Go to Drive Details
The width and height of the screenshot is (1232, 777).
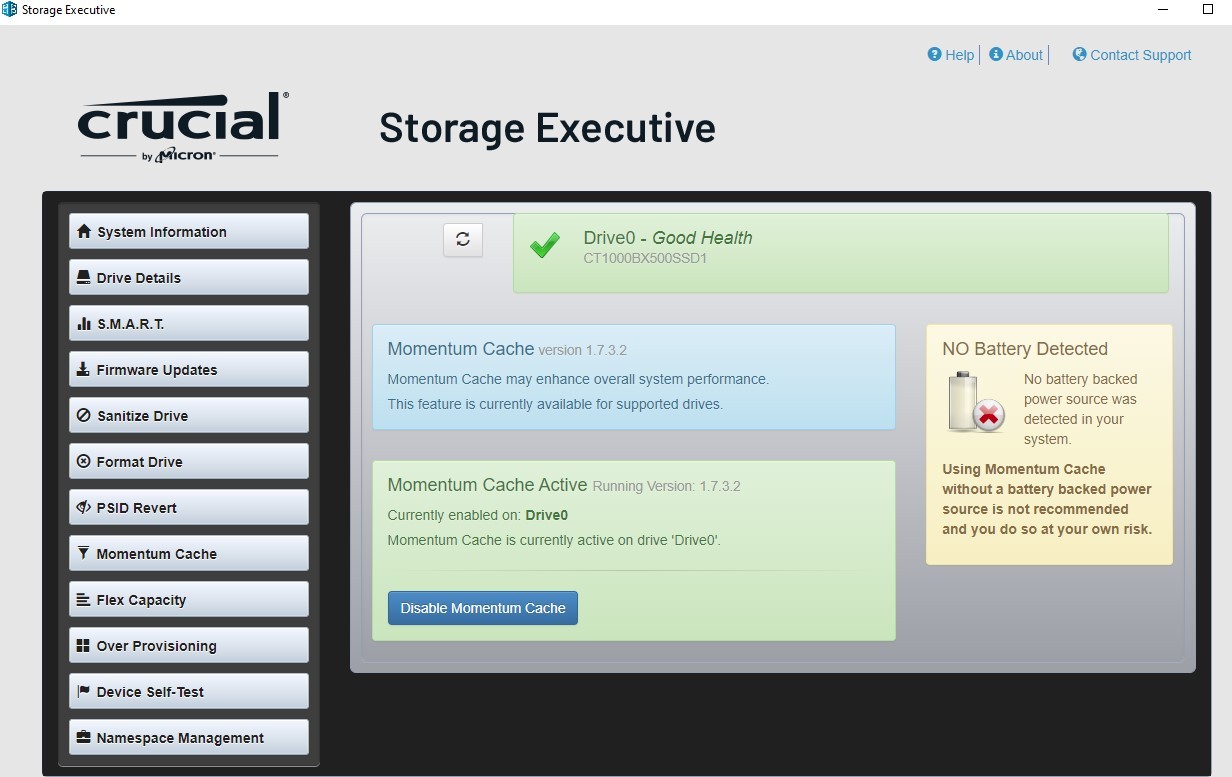[189, 277]
